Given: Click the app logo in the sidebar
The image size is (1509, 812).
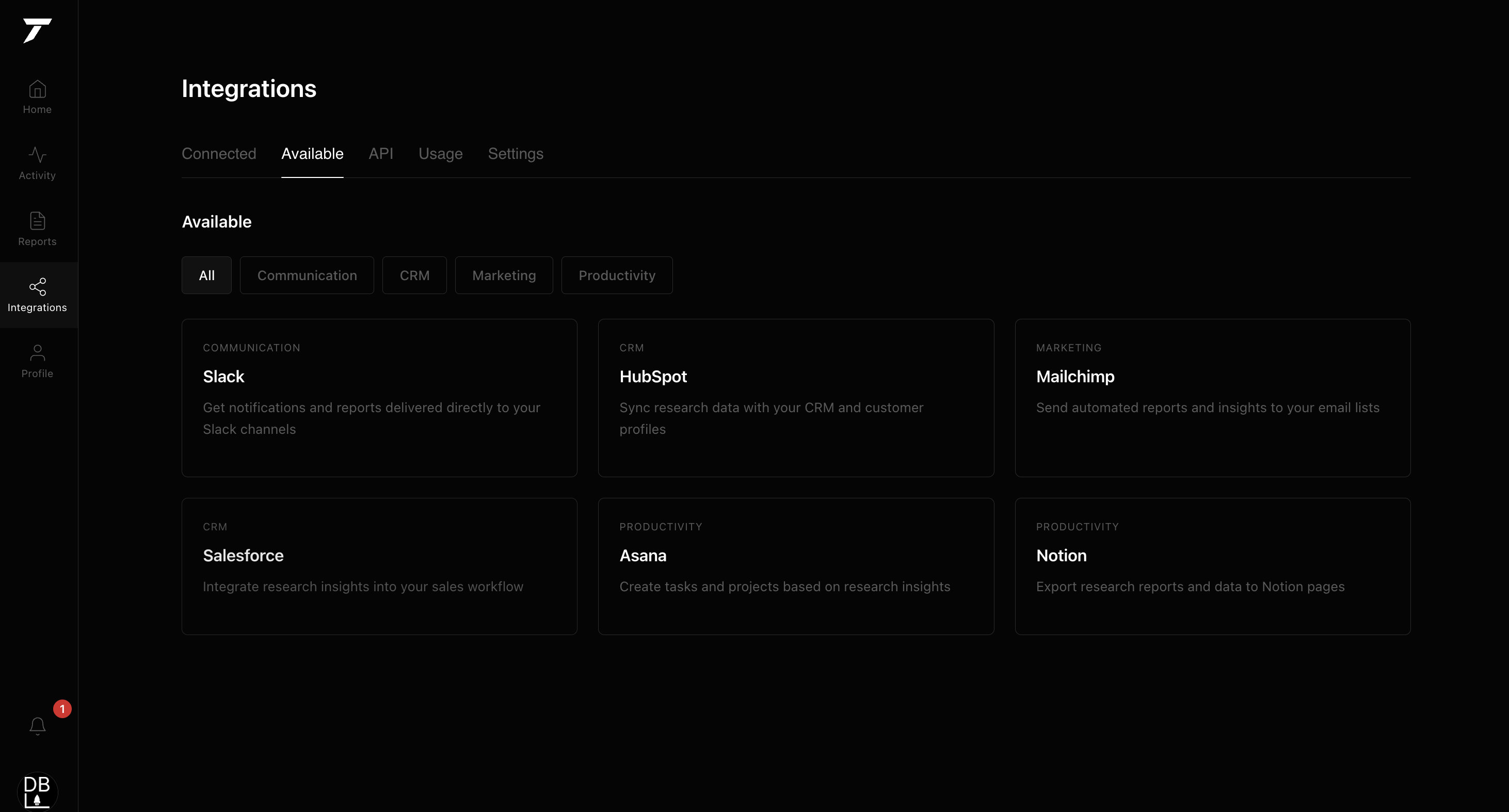Looking at the screenshot, I should 37,30.
